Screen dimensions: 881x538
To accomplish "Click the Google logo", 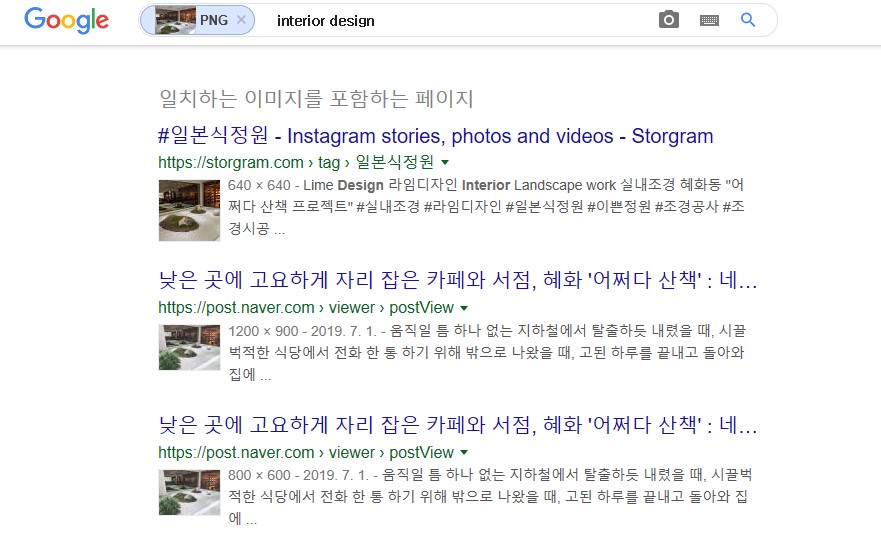I will point(67,20).
